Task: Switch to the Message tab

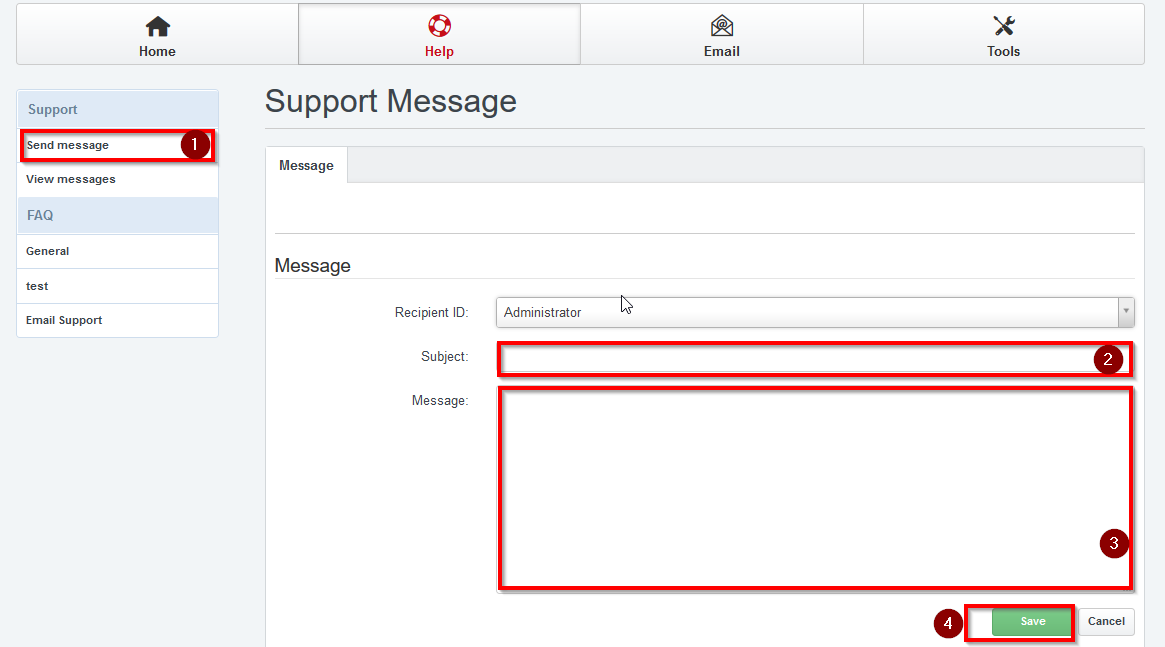Action: [306, 166]
